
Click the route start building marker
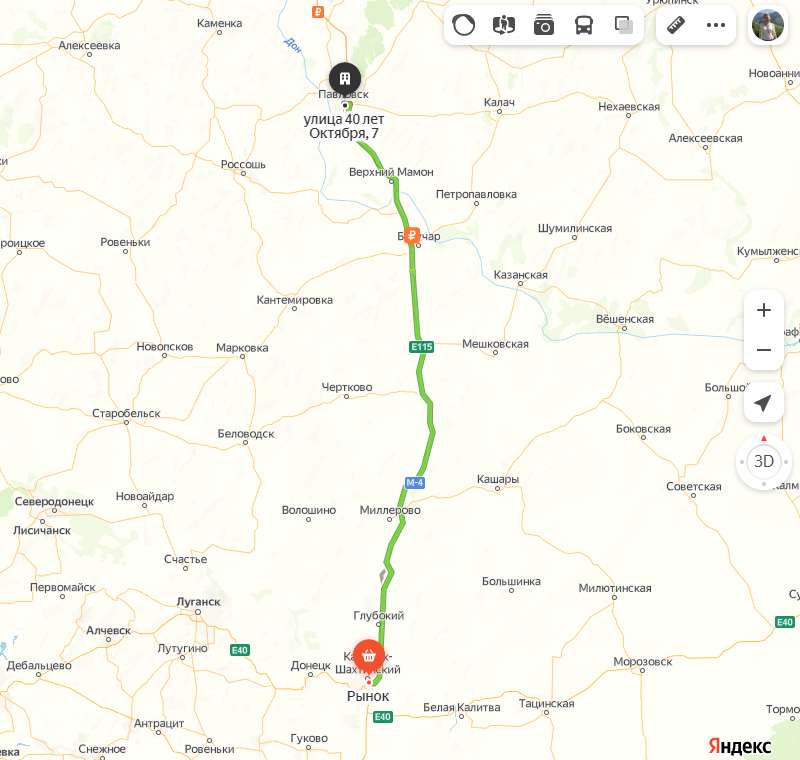[345, 79]
